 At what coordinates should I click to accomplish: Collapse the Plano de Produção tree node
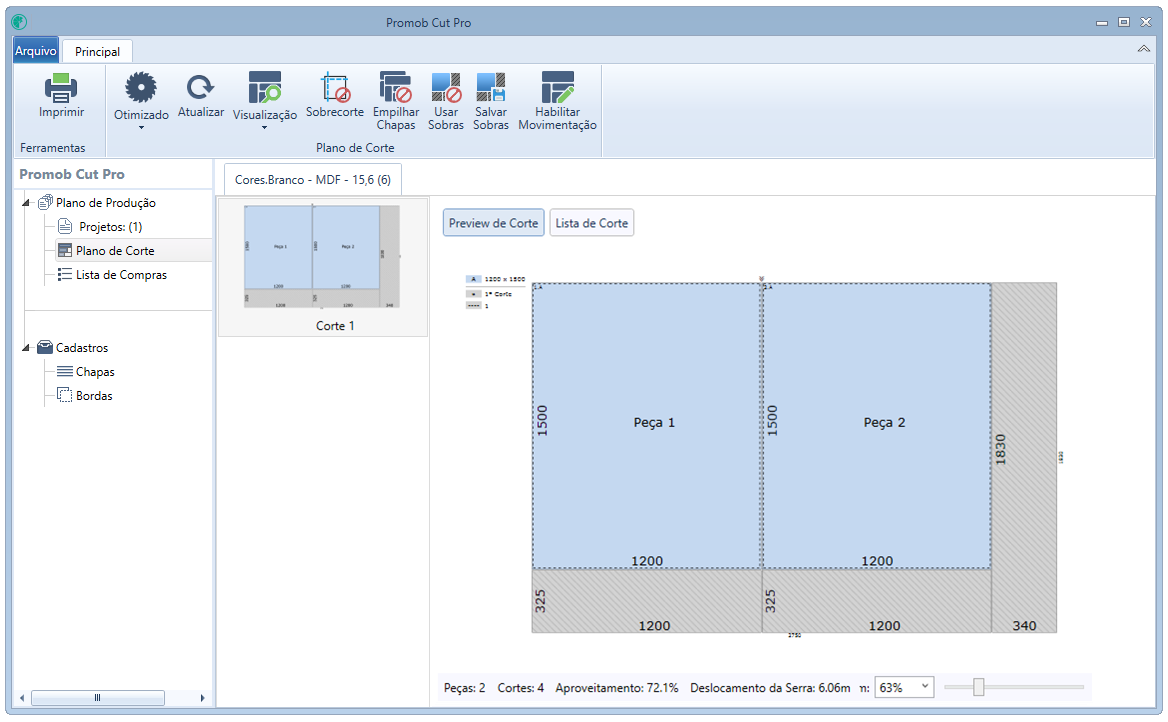26,203
